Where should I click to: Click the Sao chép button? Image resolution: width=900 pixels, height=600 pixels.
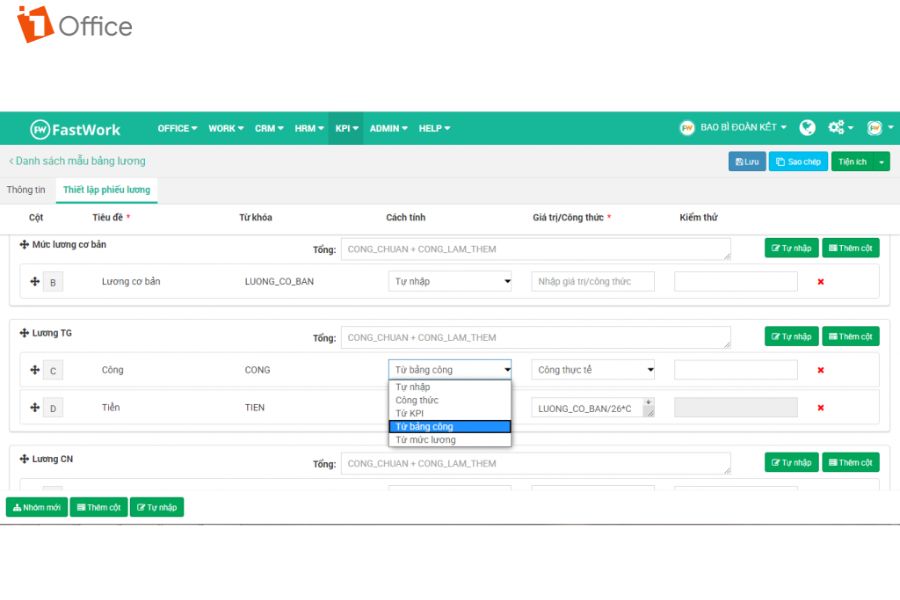coord(798,161)
